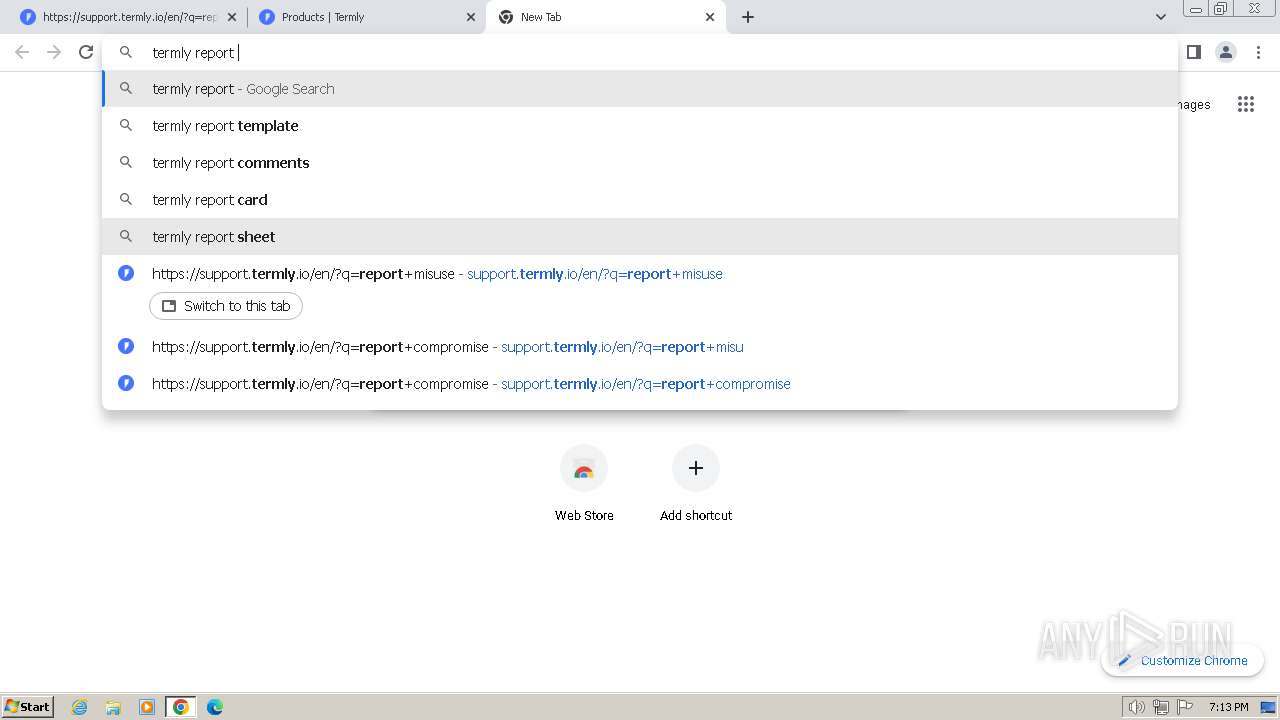The width and height of the screenshot is (1280, 720).
Task: Click the Termly favicon of report+misuse suggestion
Action: pos(126,273)
